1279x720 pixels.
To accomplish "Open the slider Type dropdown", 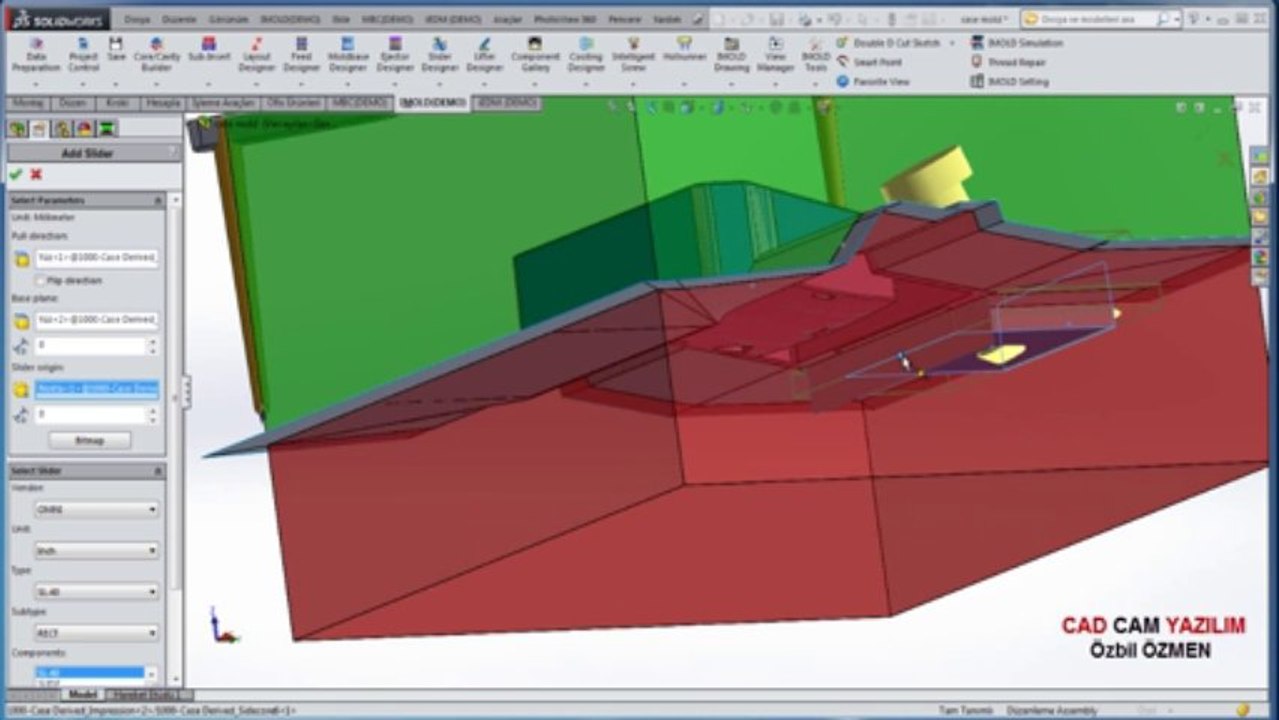I will point(96,592).
